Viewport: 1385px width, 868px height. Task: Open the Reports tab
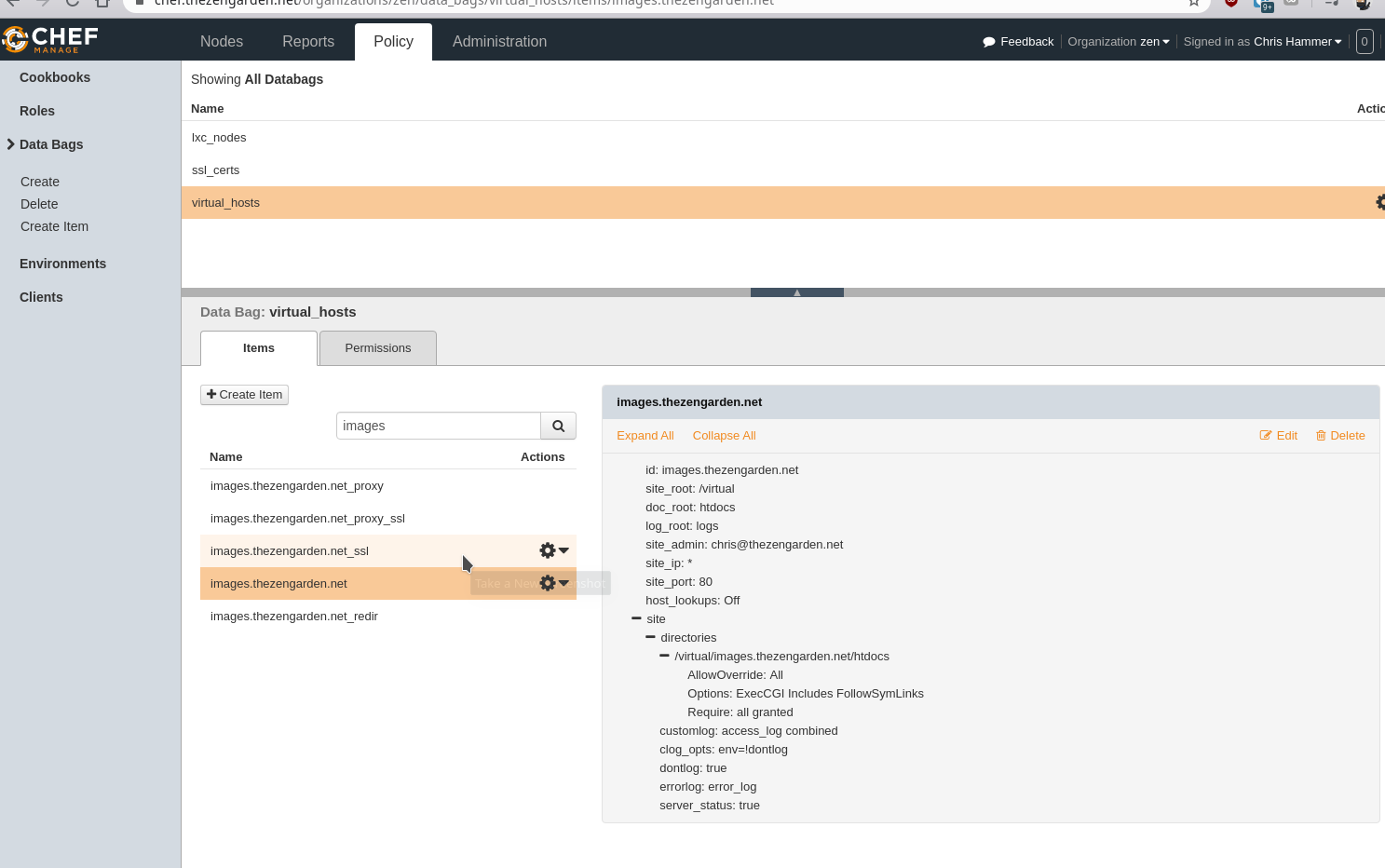308,42
